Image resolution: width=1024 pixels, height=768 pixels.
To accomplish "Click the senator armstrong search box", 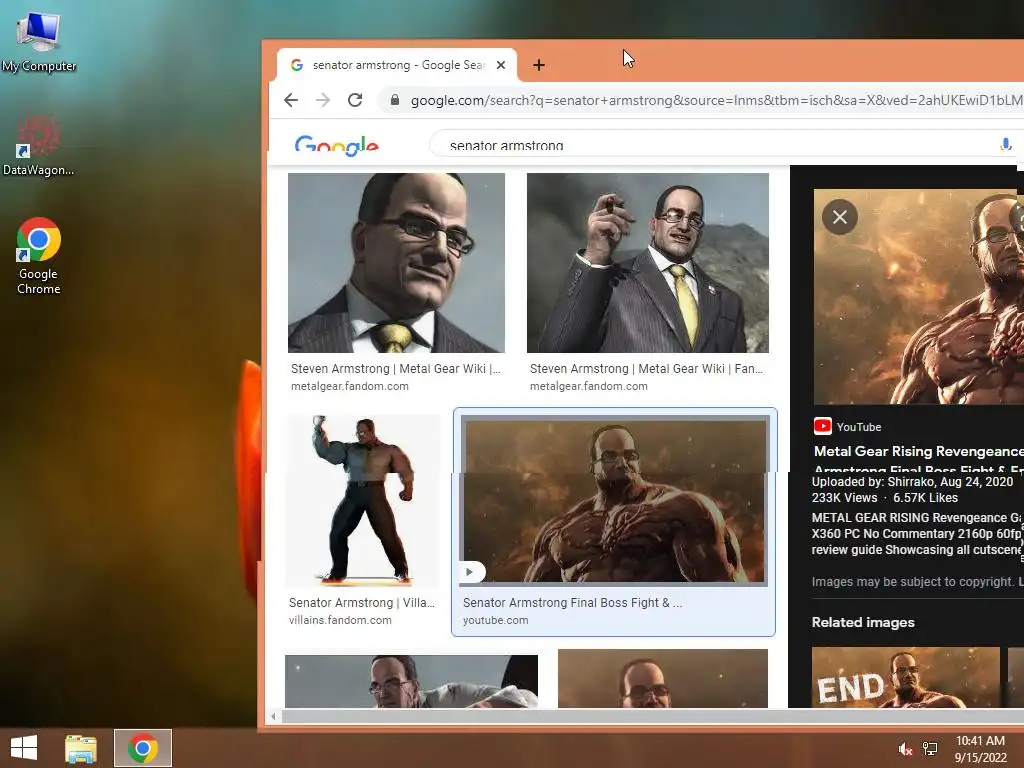I will (x=718, y=144).
